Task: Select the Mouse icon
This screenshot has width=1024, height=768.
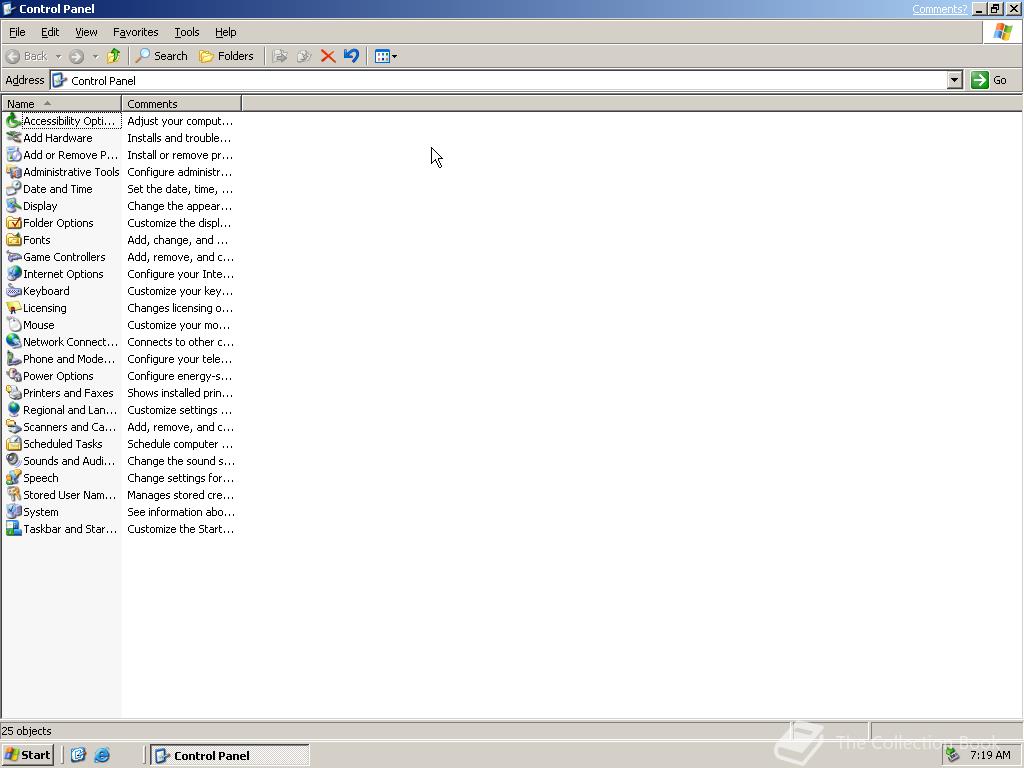Action: pyautogui.click(x=14, y=325)
